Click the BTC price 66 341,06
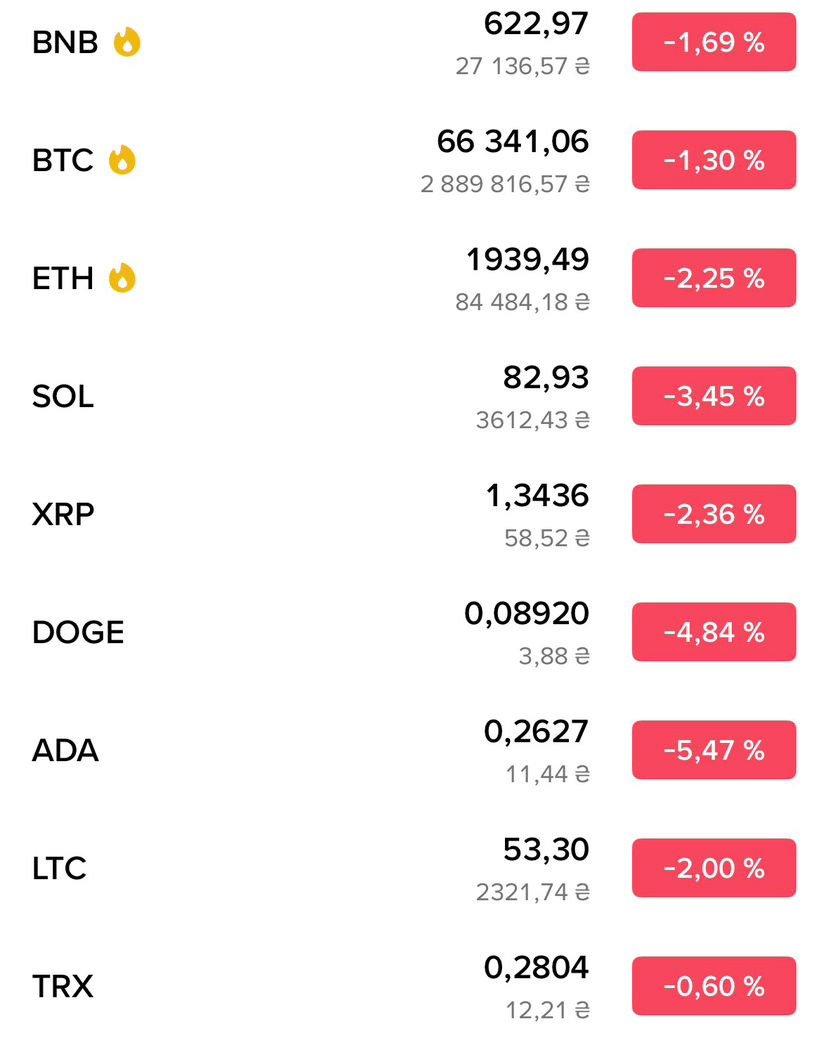The height and width of the screenshot is (1040, 828). [x=513, y=142]
